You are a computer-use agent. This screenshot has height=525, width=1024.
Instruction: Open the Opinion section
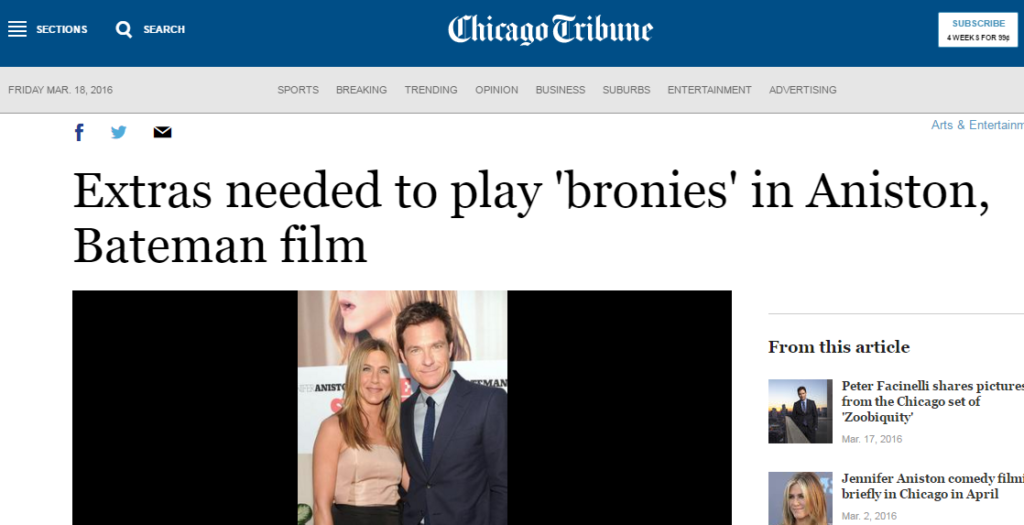pos(496,90)
